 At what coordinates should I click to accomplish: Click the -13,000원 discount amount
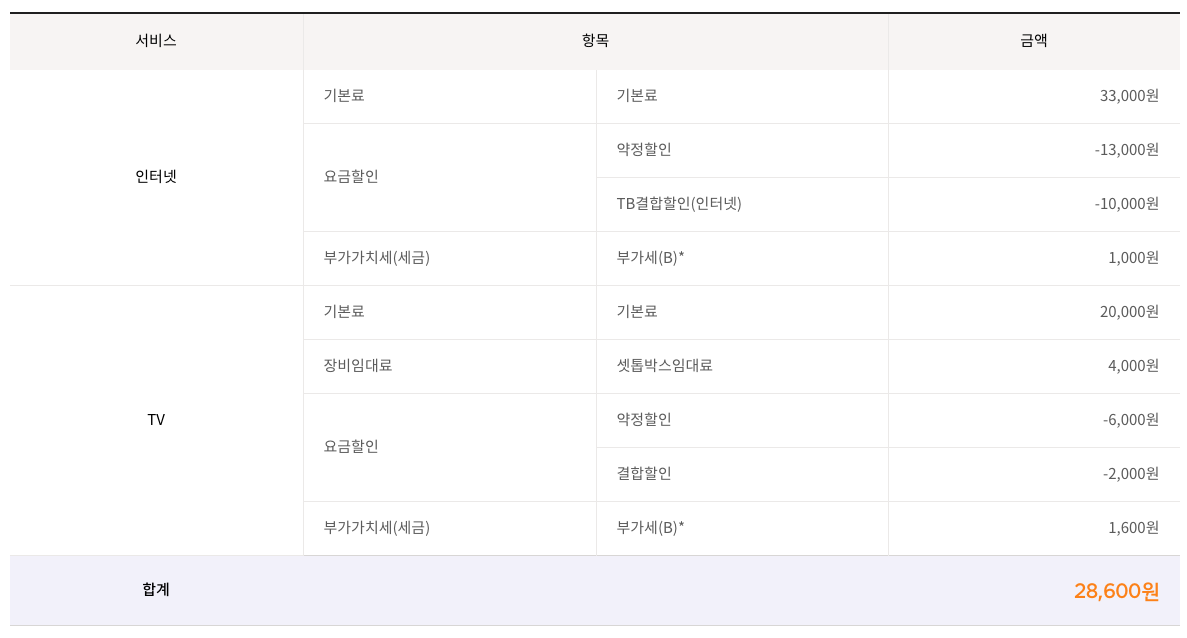click(1126, 150)
